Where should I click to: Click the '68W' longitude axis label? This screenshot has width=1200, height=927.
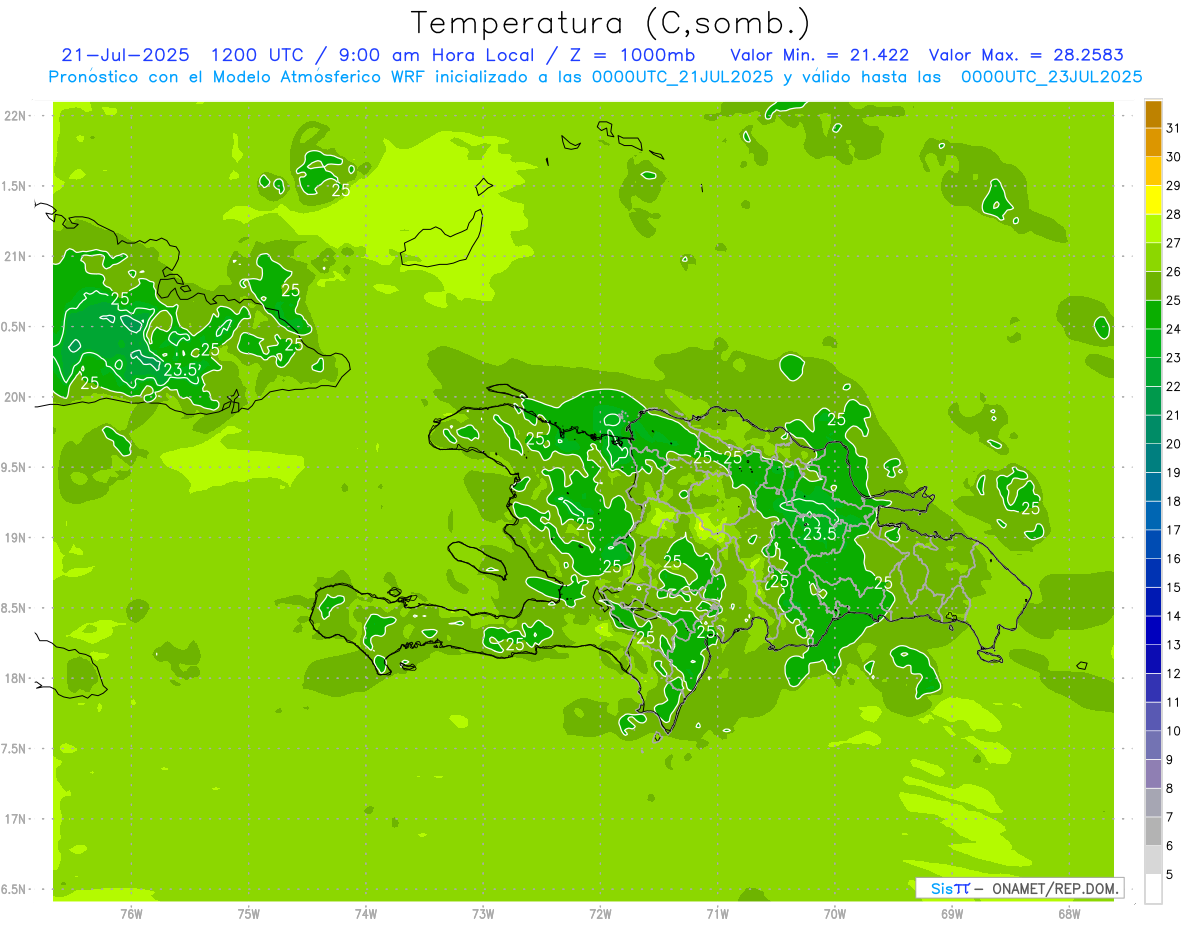pos(1069,914)
